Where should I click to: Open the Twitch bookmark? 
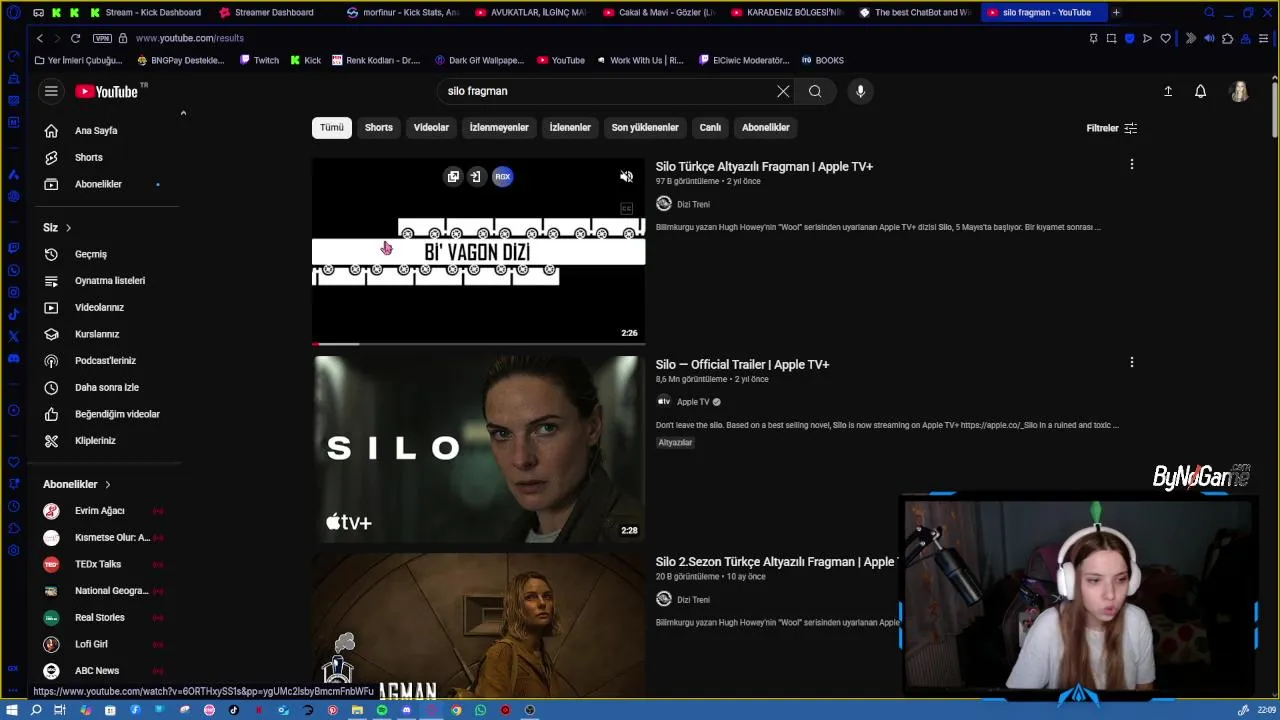259,60
